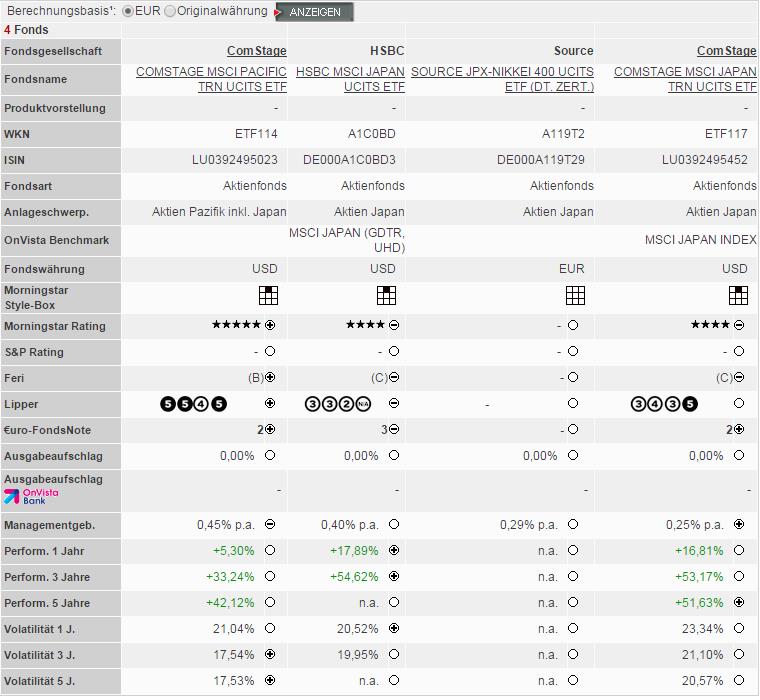Image resolution: width=760 pixels, height=700 pixels.
Task: Click Morningstar Style-Box icon for ETF114 fund
Action: (x=269, y=295)
